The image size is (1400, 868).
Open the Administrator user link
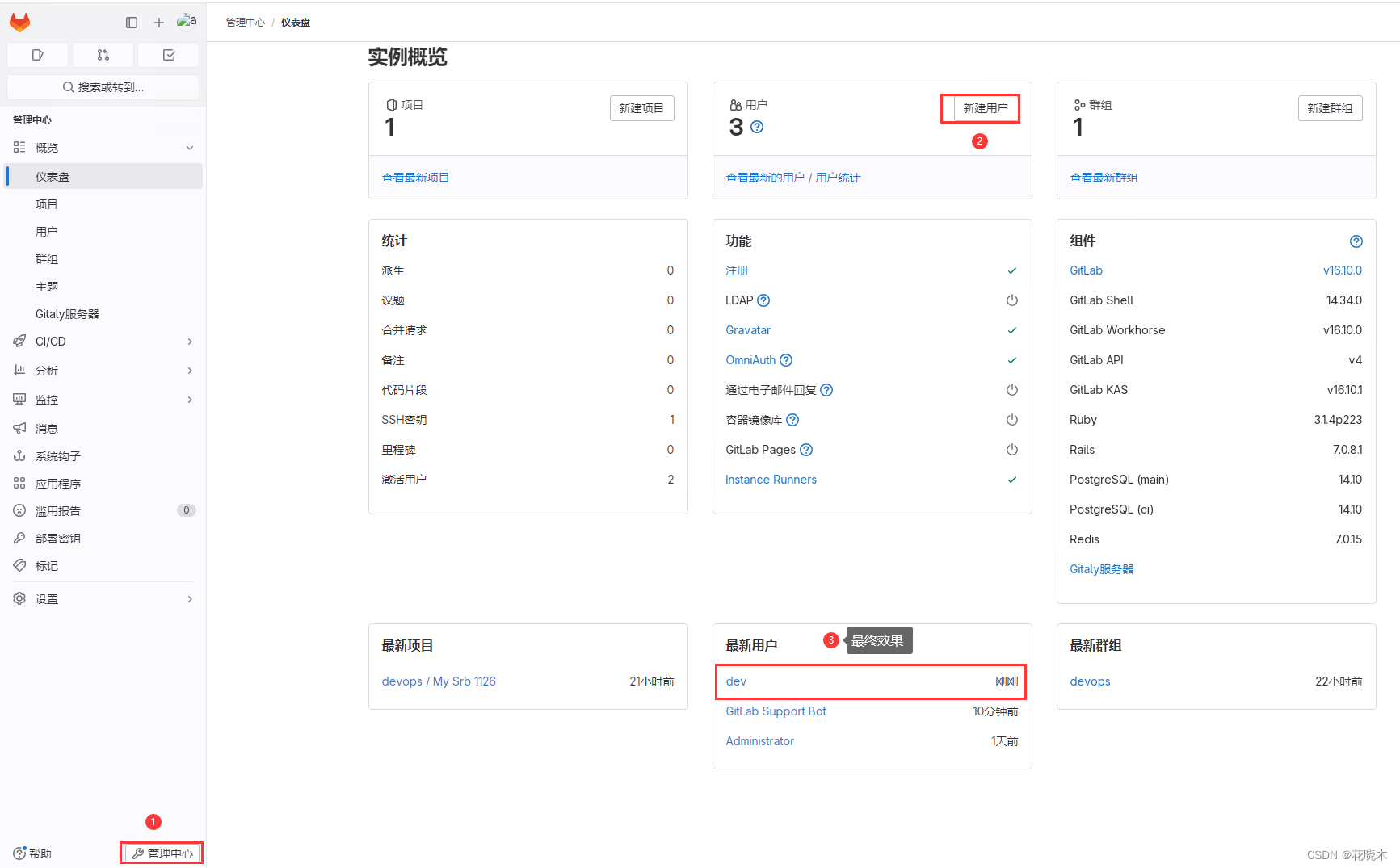point(759,741)
